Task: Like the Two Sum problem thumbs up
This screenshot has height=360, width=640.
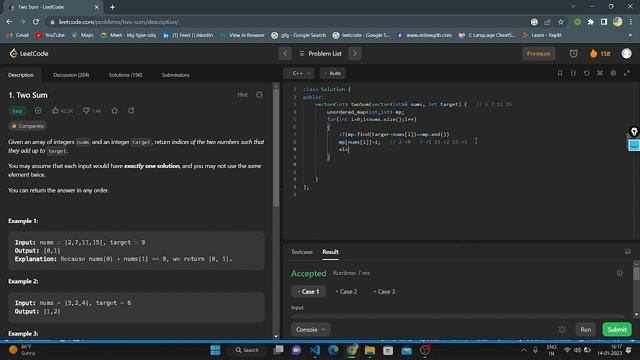Action: pos(62,111)
